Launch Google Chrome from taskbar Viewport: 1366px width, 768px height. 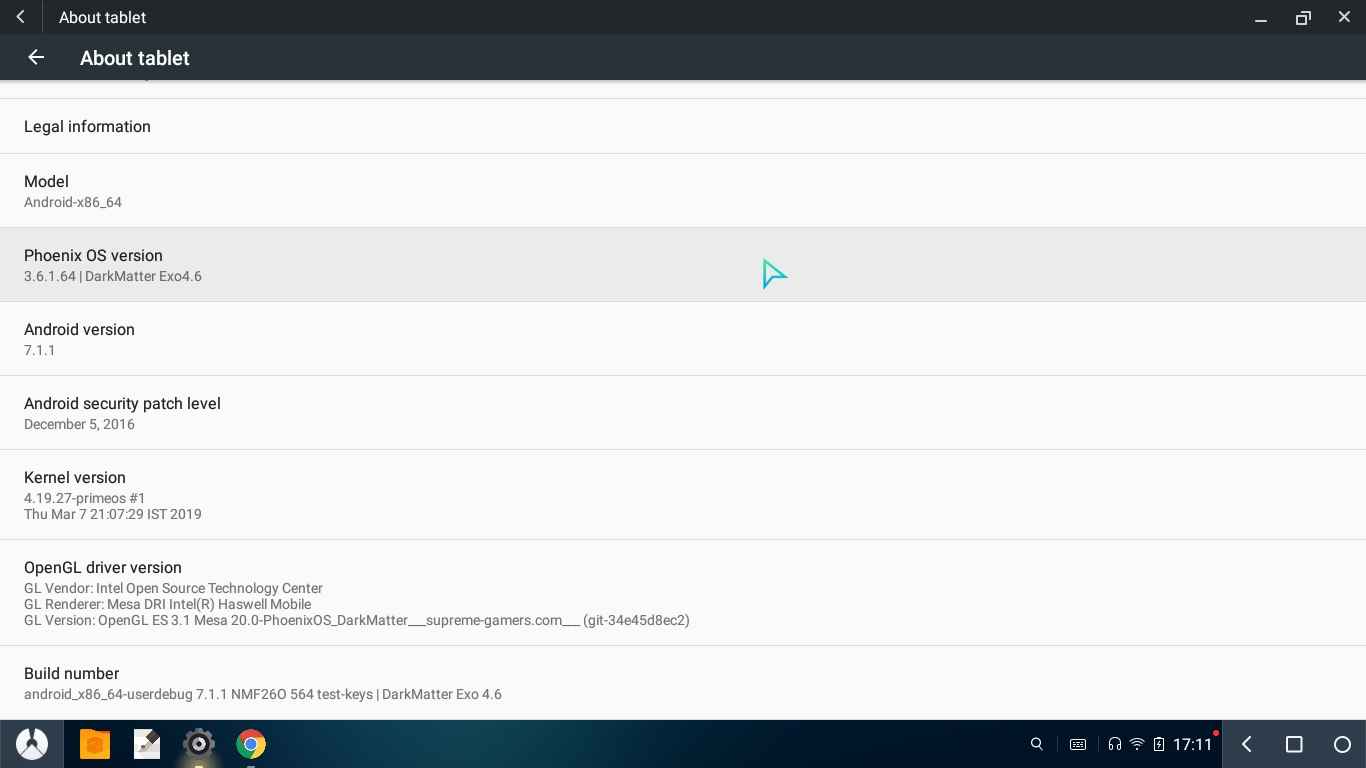(251, 744)
